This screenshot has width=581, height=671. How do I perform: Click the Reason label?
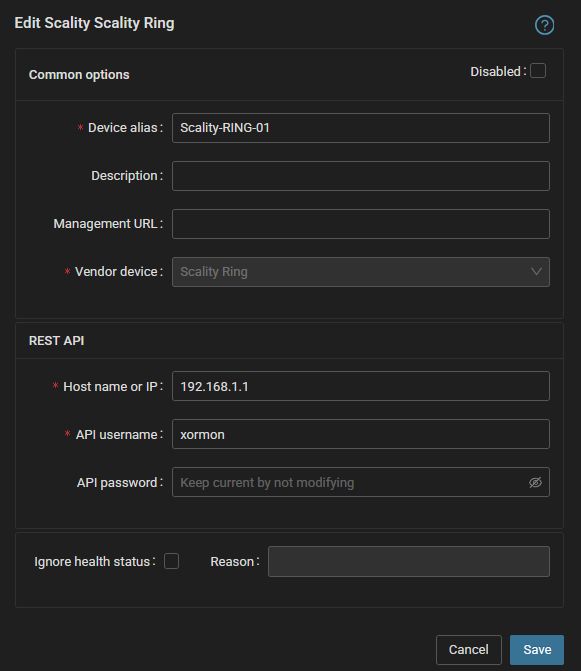[232, 561]
